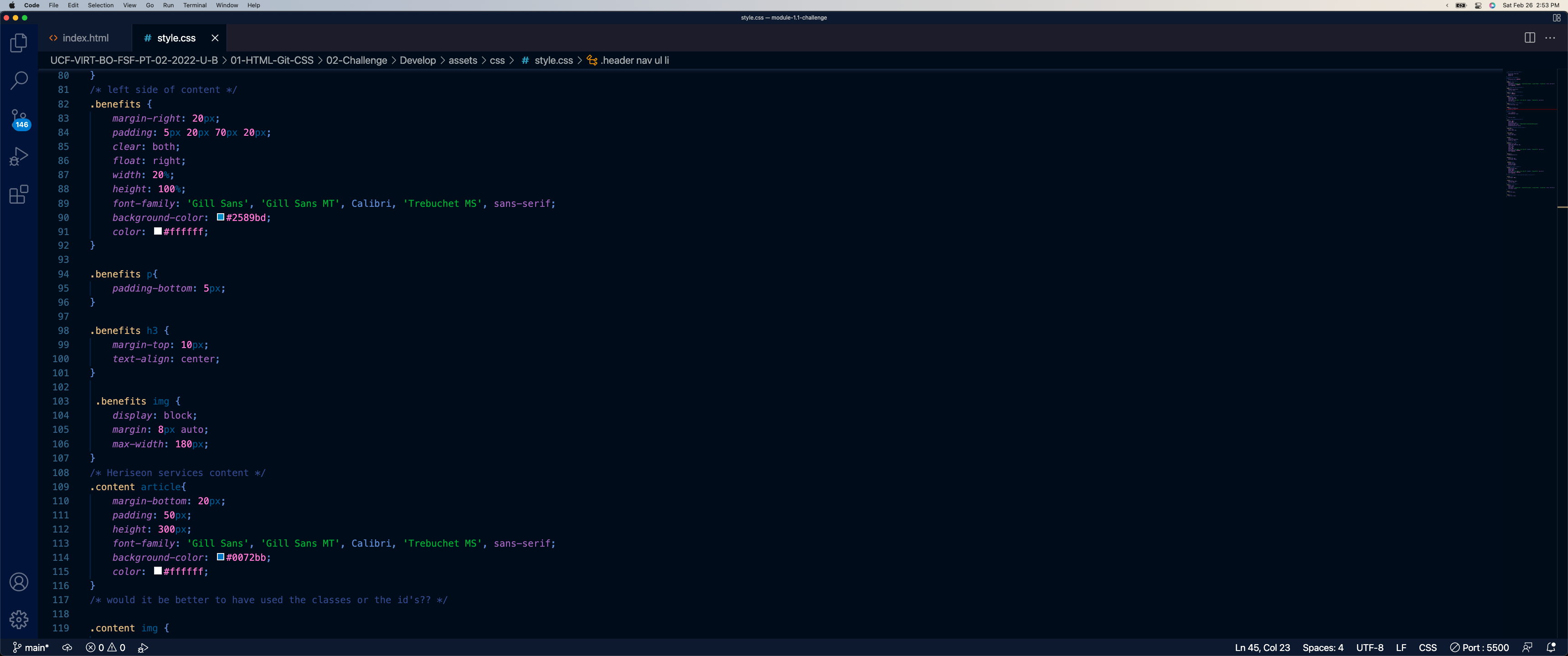Viewport: 1568px width, 656px height.
Task: Open the Run and Debug view
Action: tap(19, 156)
